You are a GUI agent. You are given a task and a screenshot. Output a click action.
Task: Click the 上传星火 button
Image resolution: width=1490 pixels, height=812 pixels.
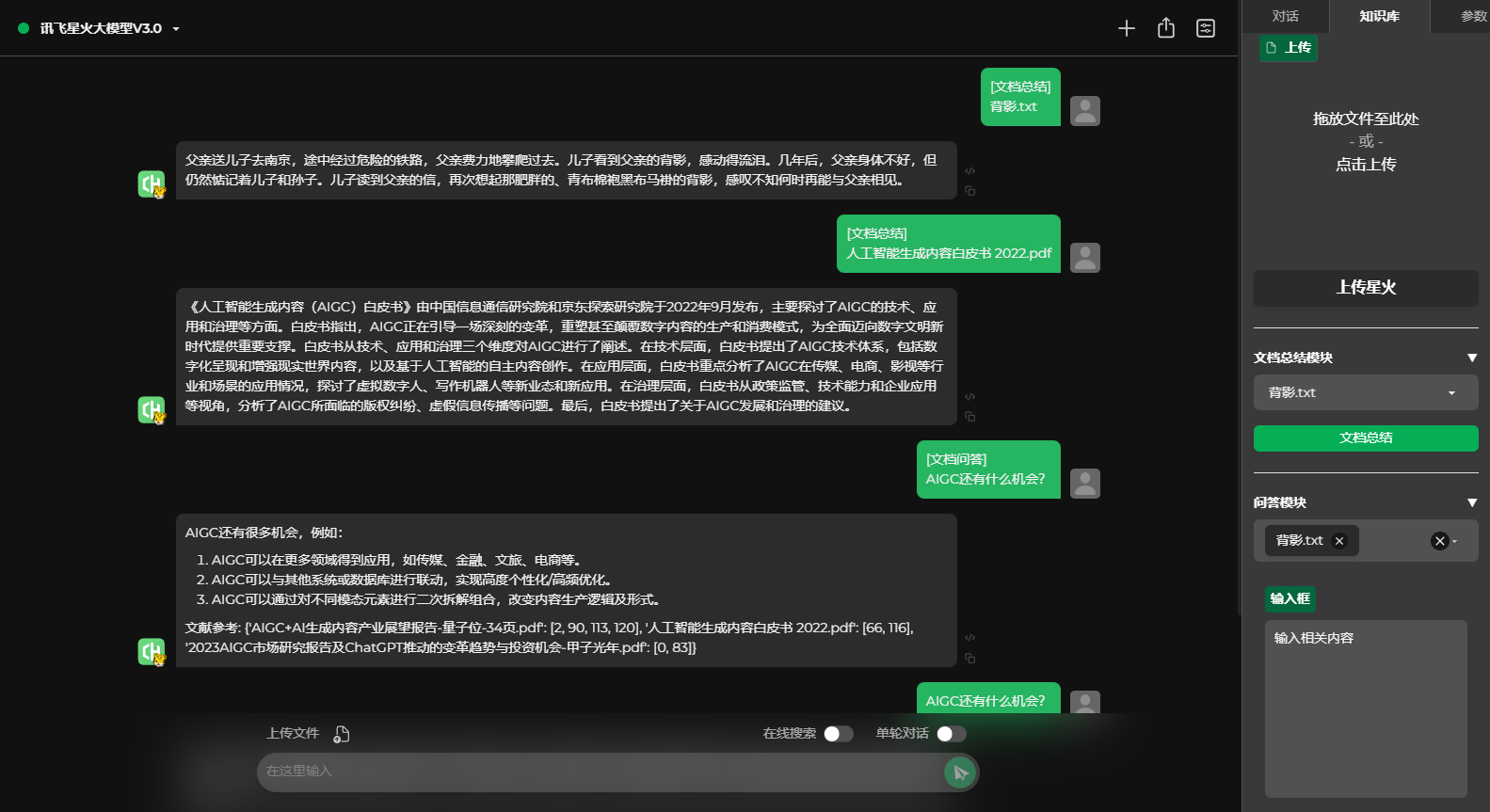click(1366, 288)
